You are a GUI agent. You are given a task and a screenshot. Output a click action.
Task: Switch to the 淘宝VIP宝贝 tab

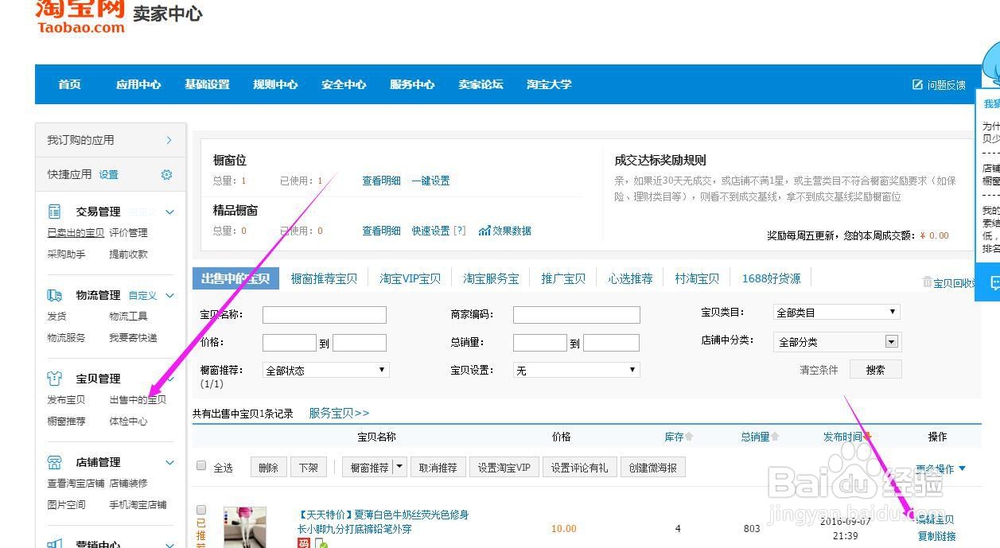(x=410, y=279)
